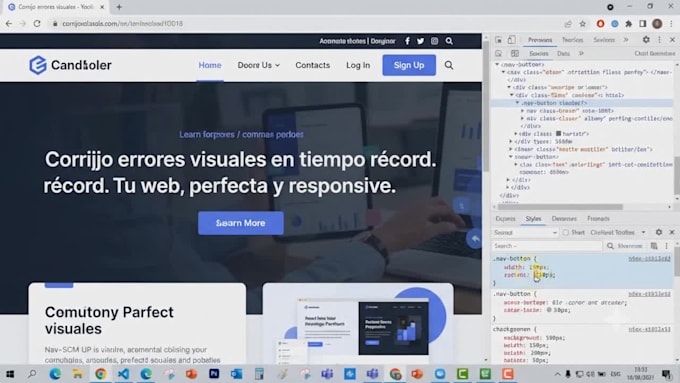The width and height of the screenshot is (680, 383).
Task: Select the Frenads tab
Action: (598, 219)
